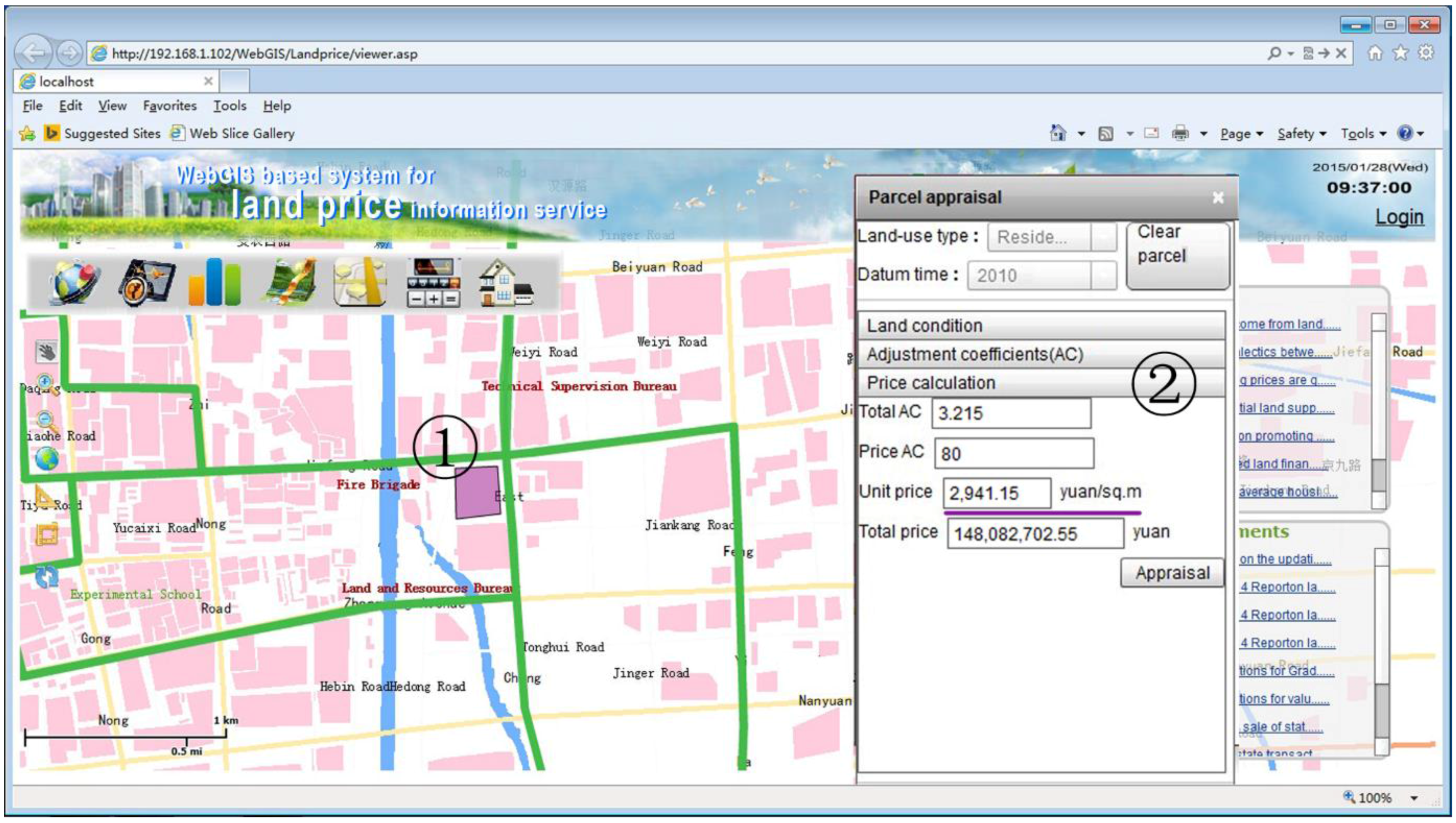Open the zoom level 100% dropdown arrow
Viewport: 1456px width, 823px height.
pos(1413,798)
